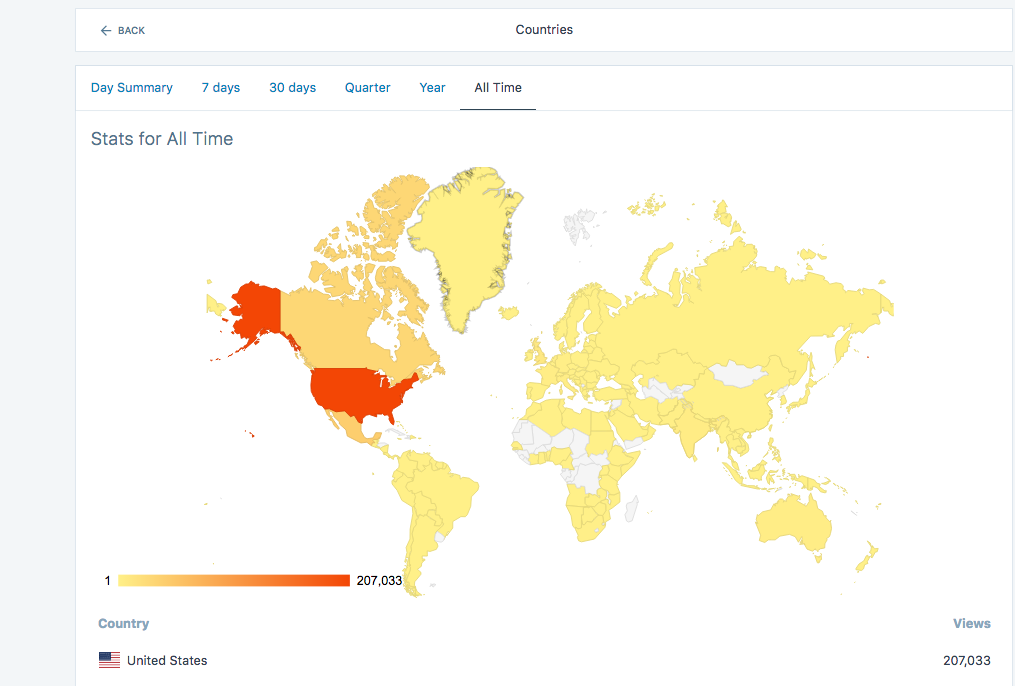This screenshot has height=686, width=1015.
Task: Click the Country column header
Action: [x=123, y=623]
